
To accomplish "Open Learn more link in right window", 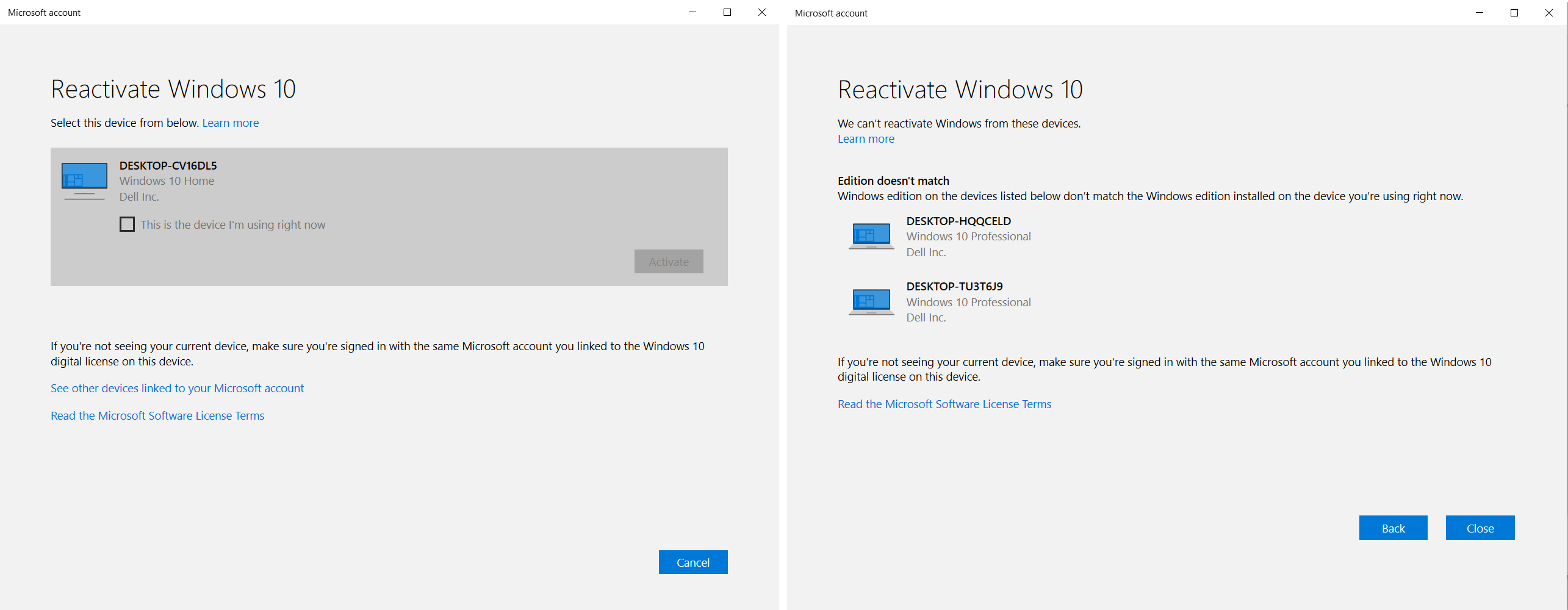I will point(866,139).
